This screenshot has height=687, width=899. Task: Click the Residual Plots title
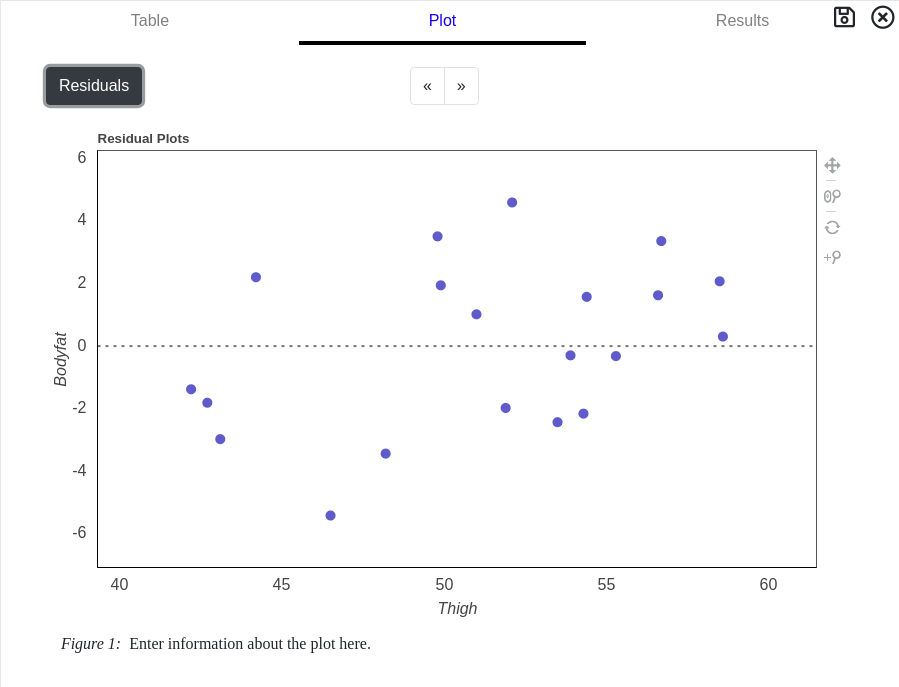pos(143,138)
